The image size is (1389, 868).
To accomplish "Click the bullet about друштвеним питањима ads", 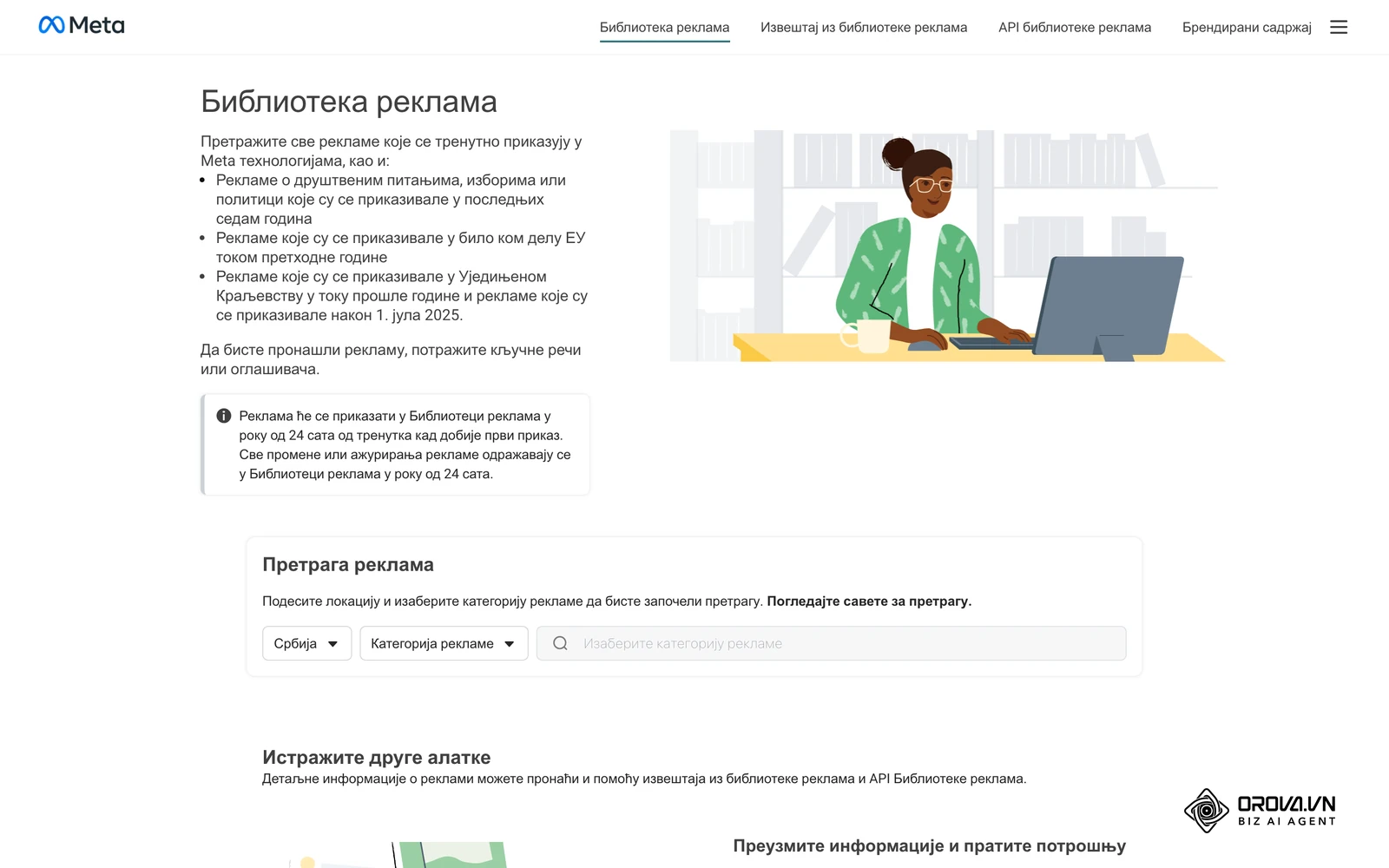I will click(391, 199).
